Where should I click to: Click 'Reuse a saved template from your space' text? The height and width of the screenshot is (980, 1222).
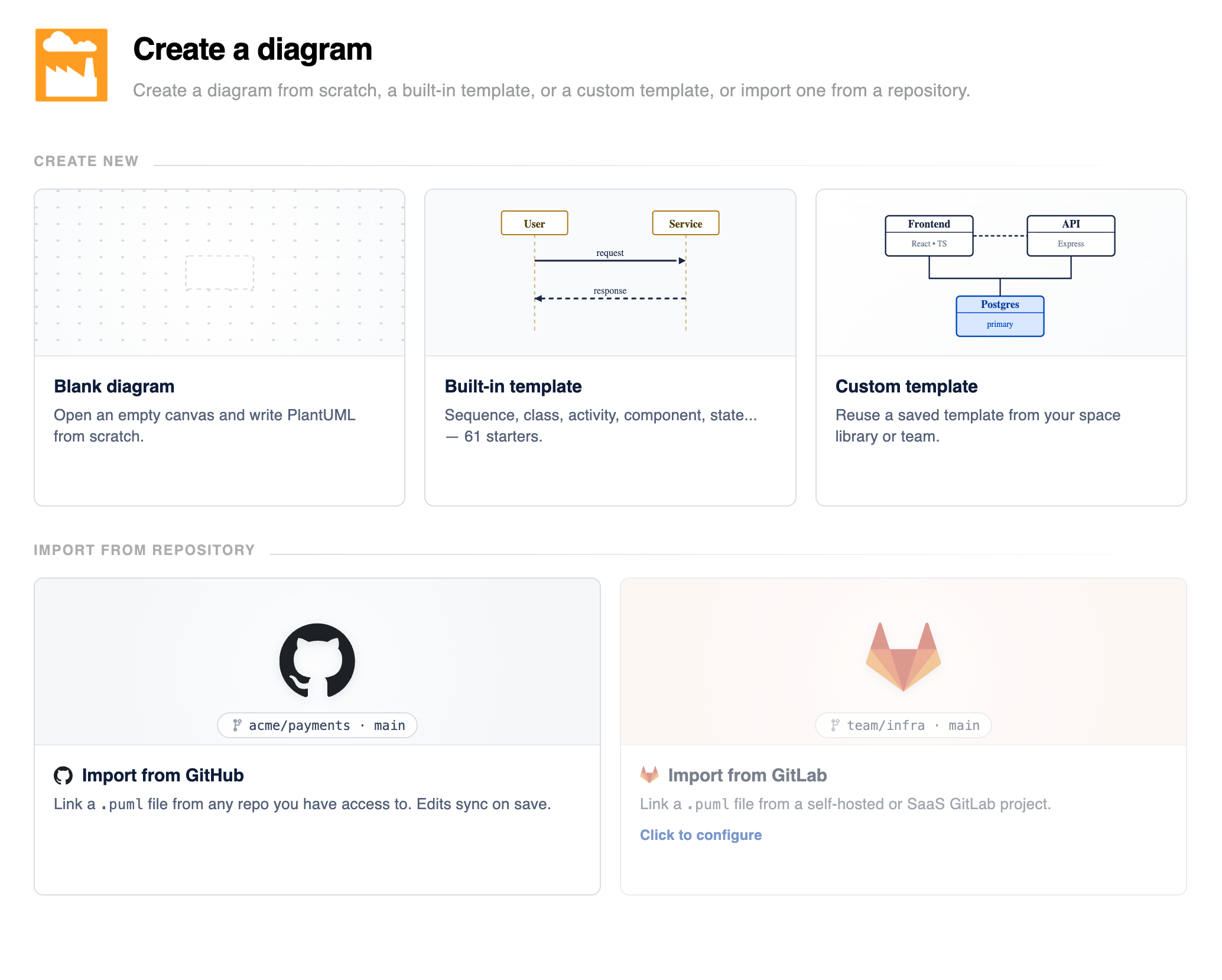[978, 415]
